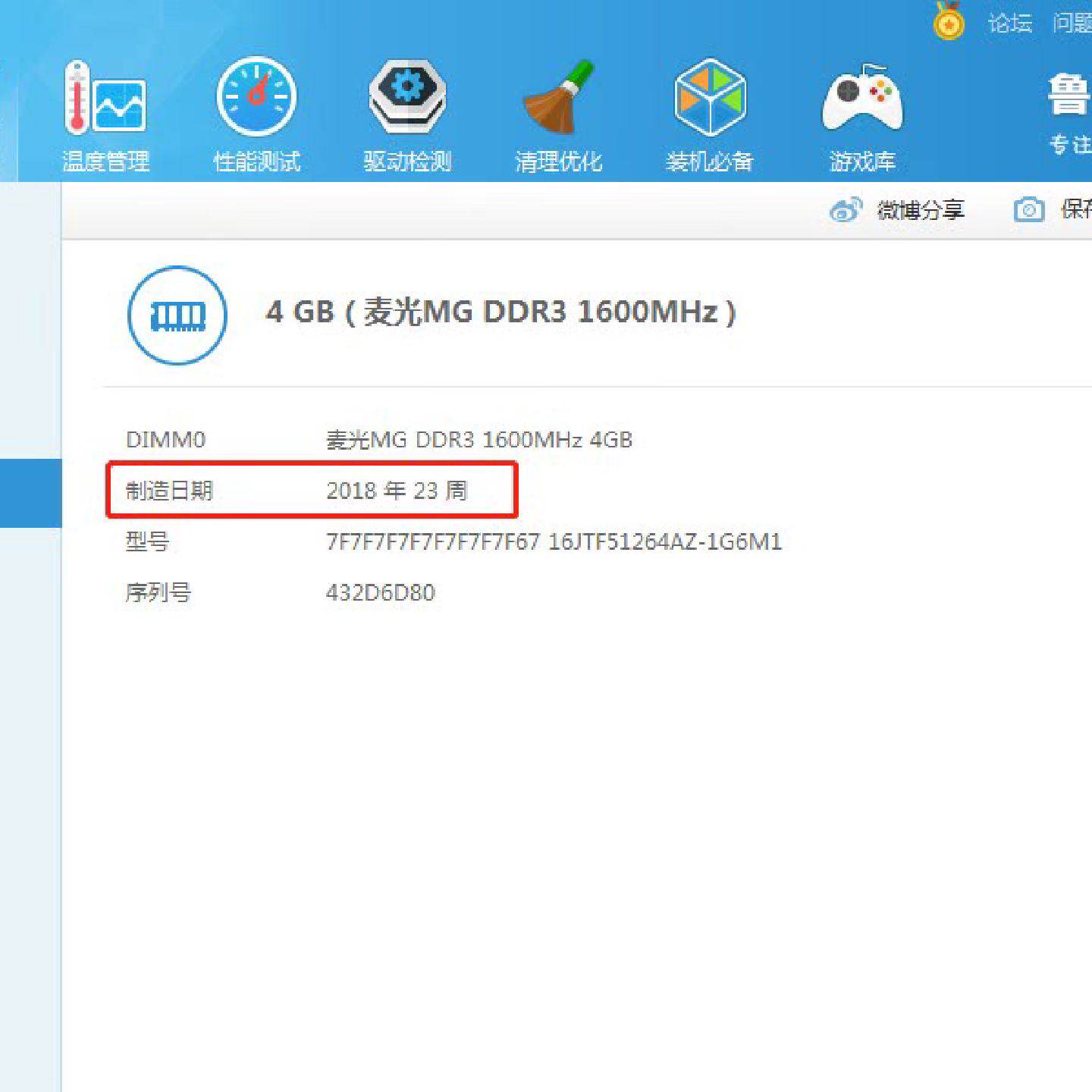
Task: Open 装机必备 essential software cube icon
Action: click(x=710, y=97)
